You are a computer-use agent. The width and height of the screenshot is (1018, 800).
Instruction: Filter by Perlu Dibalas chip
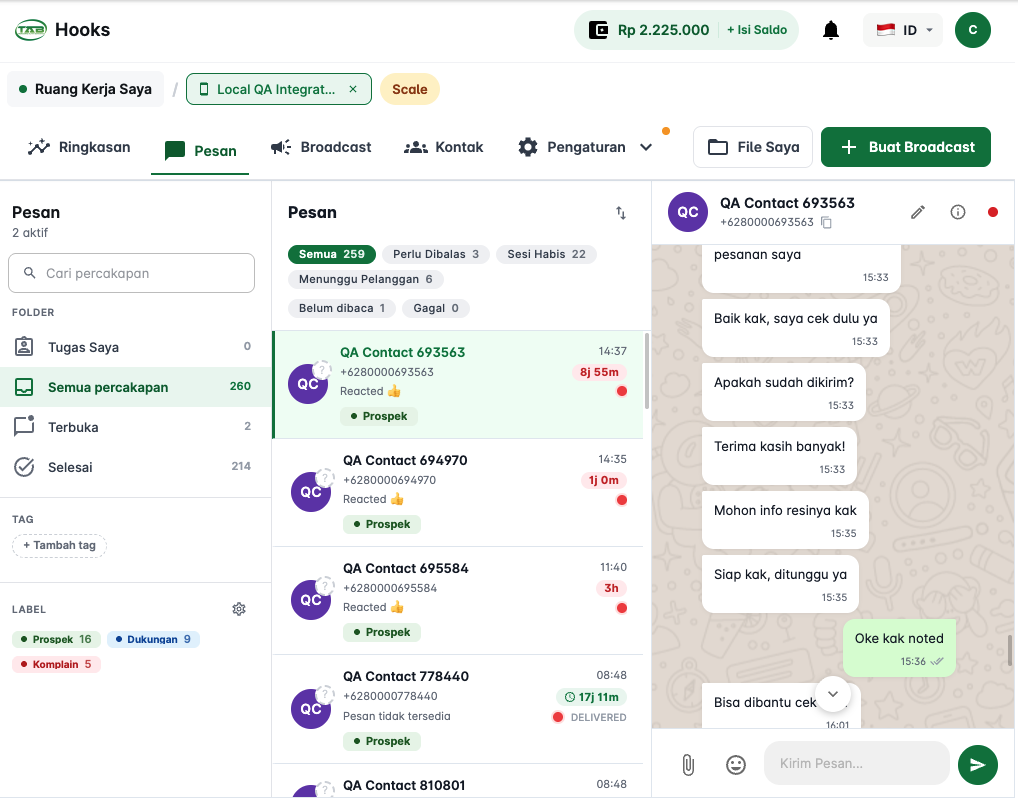pos(436,254)
